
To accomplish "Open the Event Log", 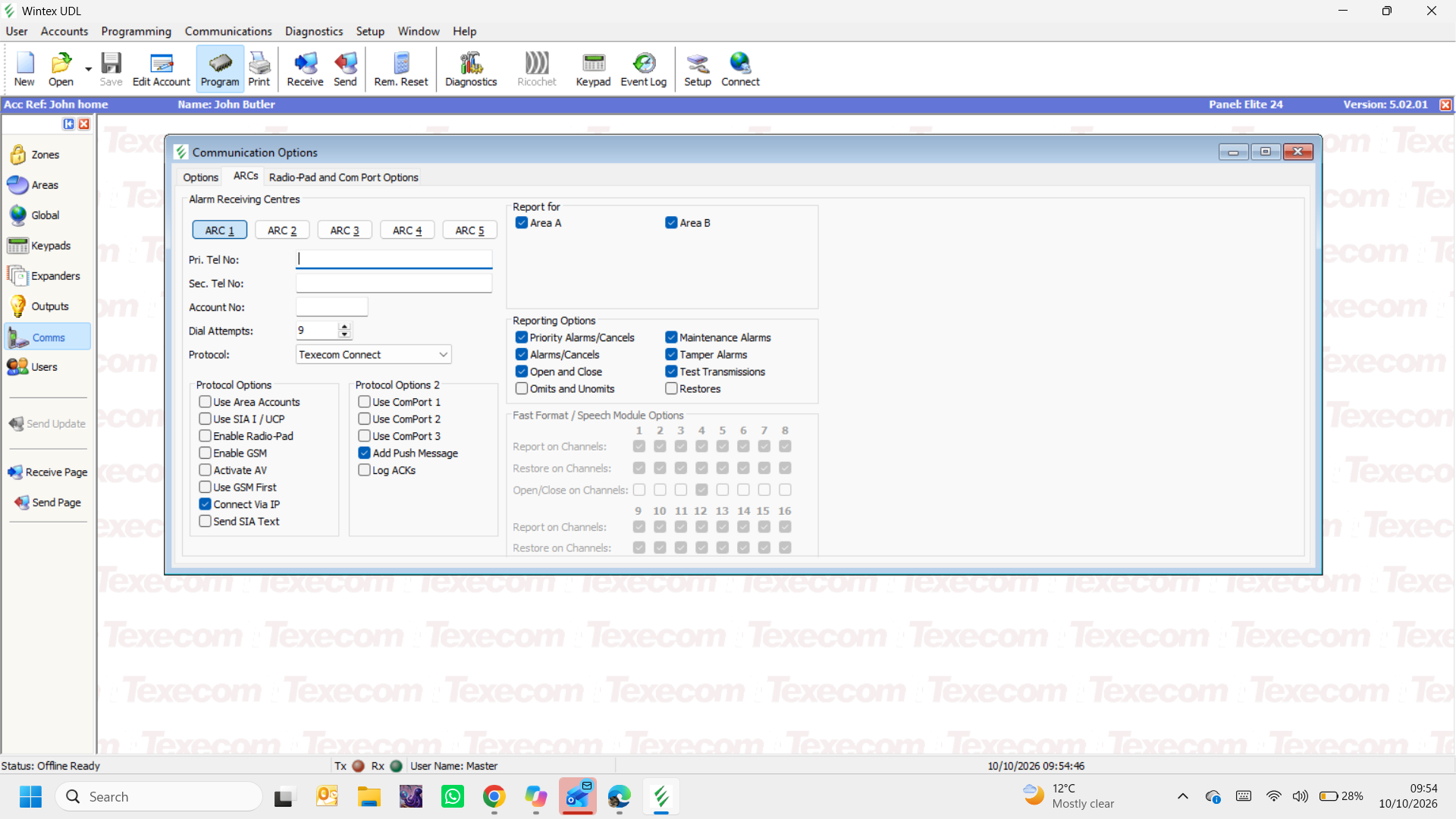I will [643, 69].
